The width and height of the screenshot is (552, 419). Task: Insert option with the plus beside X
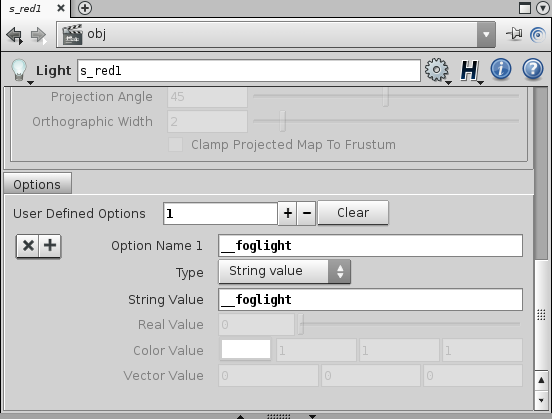point(50,245)
